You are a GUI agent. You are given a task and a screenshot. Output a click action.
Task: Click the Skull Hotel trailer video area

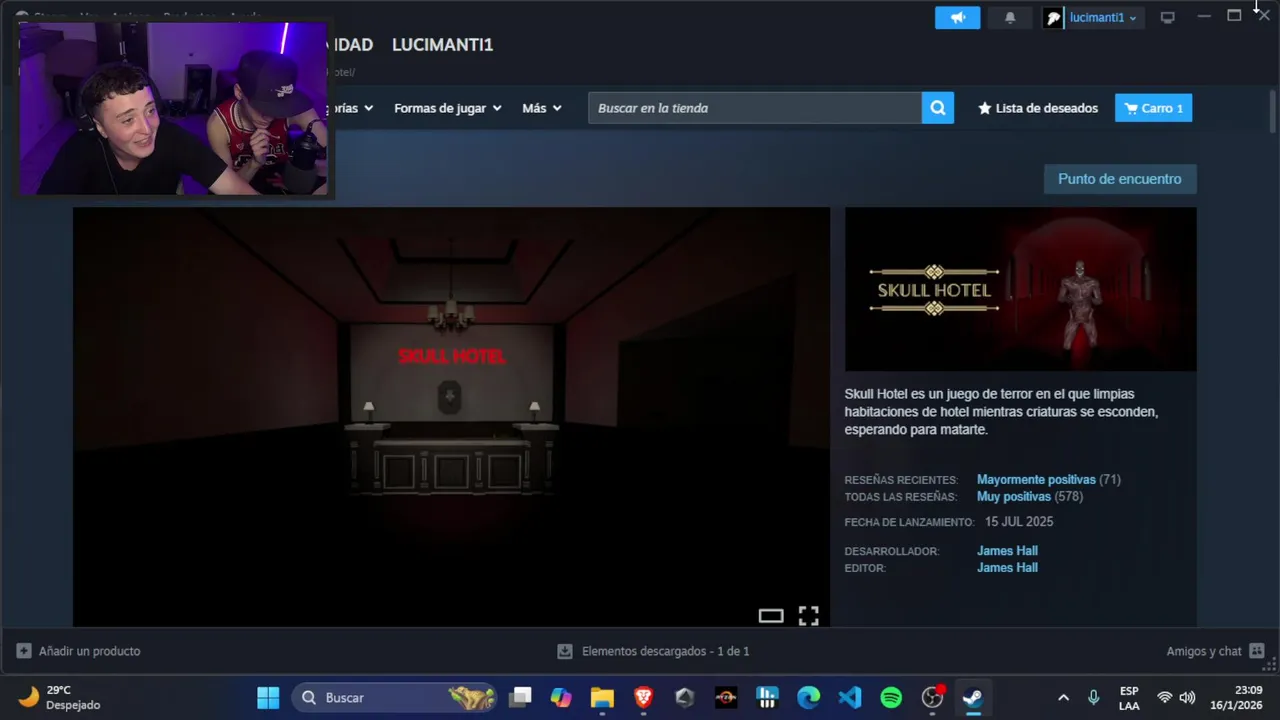pyautogui.click(x=451, y=415)
